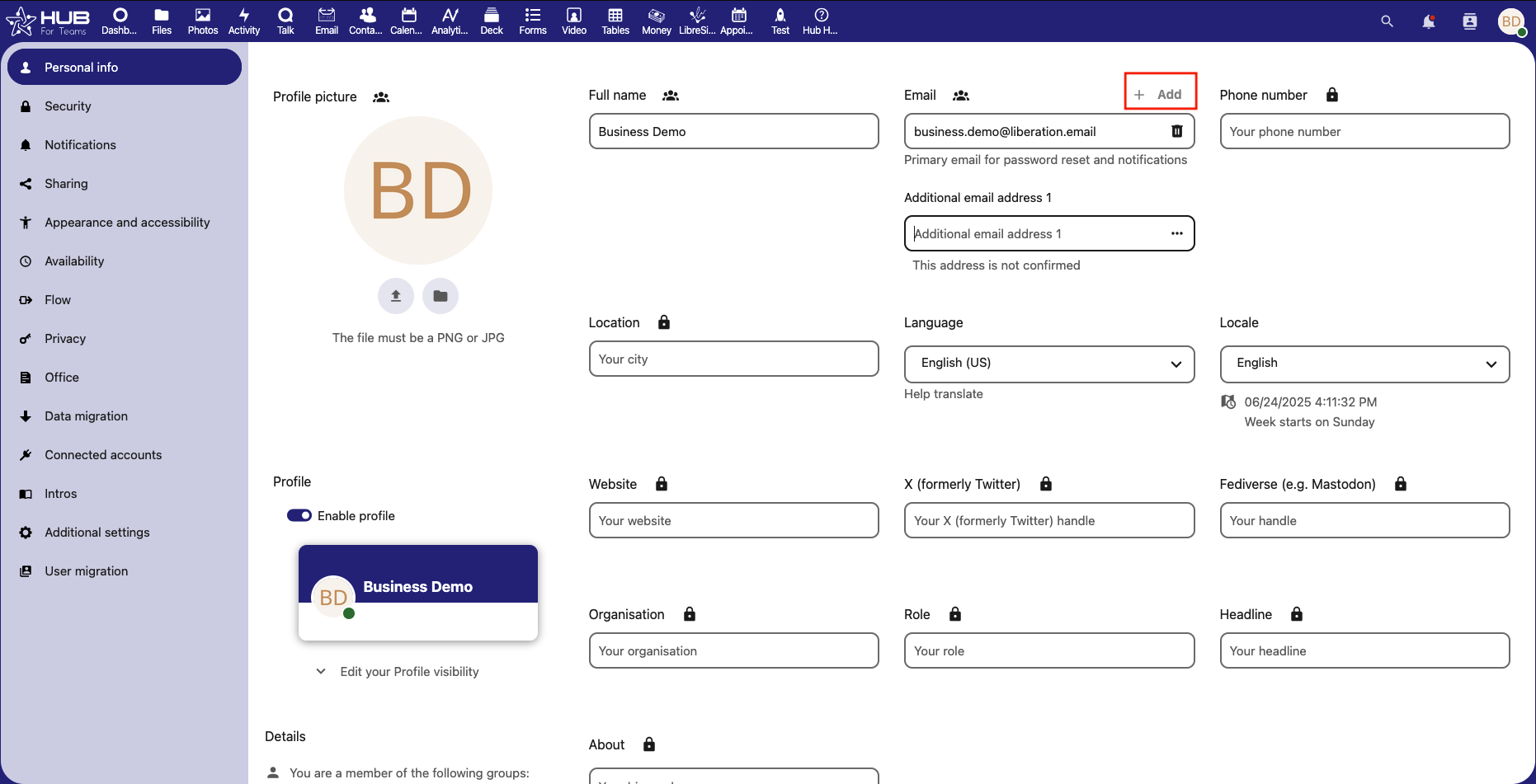Open the Files app in top bar
1536x784 pixels.
coord(162,21)
